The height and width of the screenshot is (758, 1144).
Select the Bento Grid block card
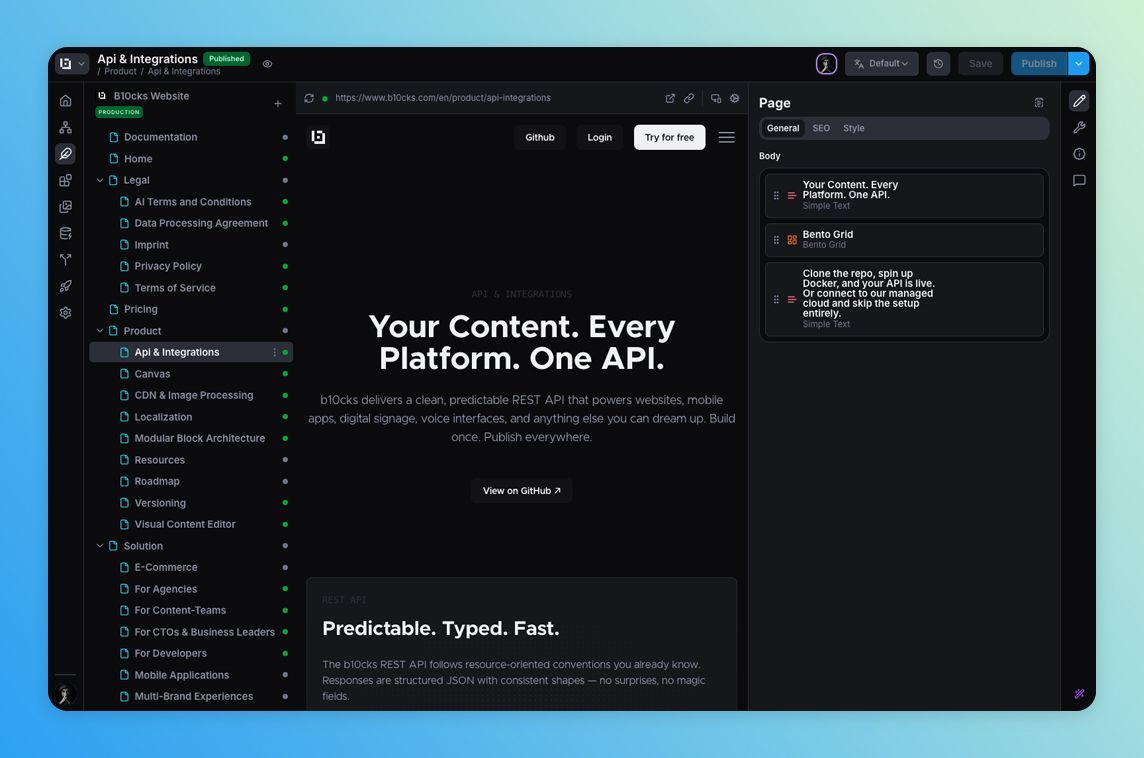coord(904,240)
